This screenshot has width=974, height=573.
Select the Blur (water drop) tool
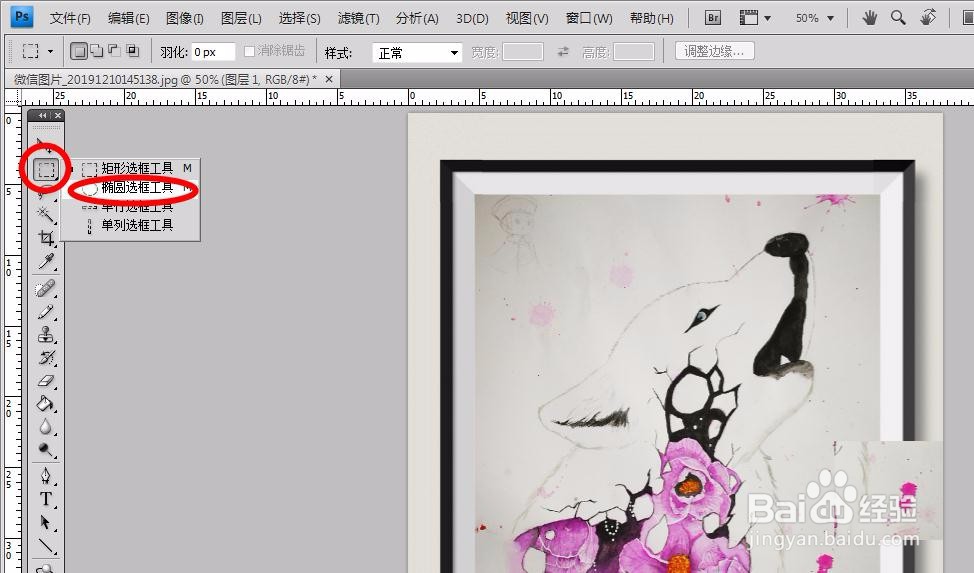click(x=45, y=426)
